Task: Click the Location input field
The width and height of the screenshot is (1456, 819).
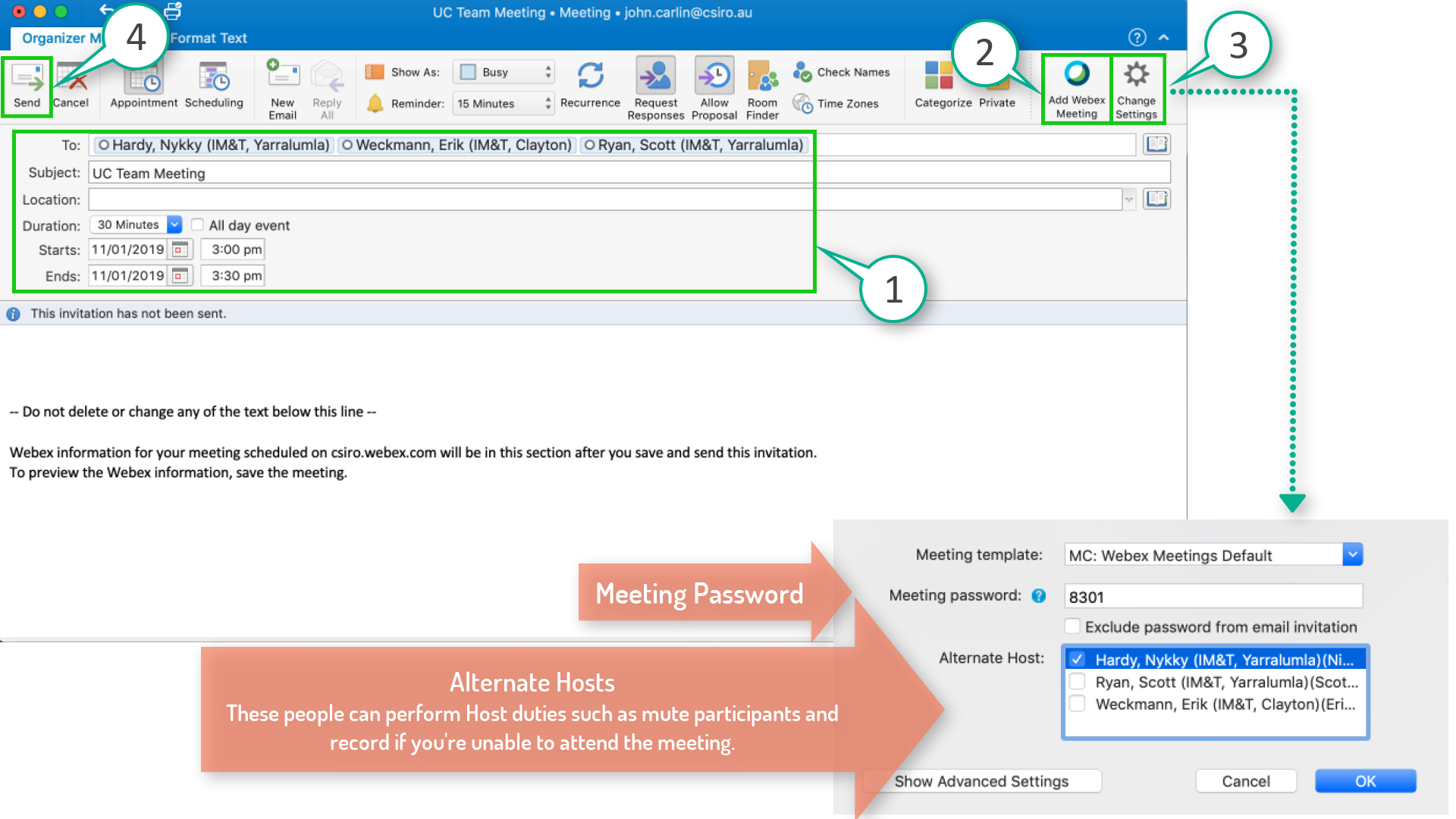Action: click(x=605, y=199)
